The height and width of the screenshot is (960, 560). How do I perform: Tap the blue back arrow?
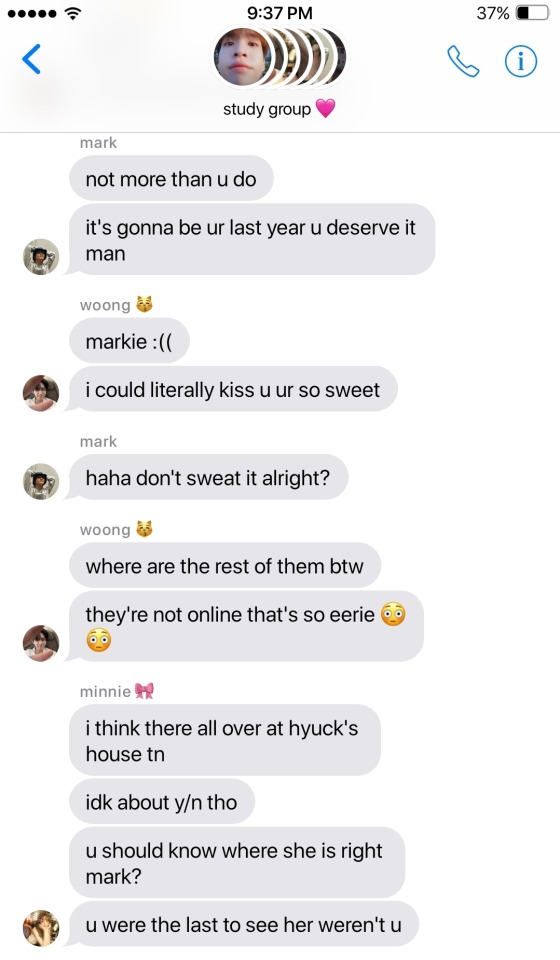31,59
